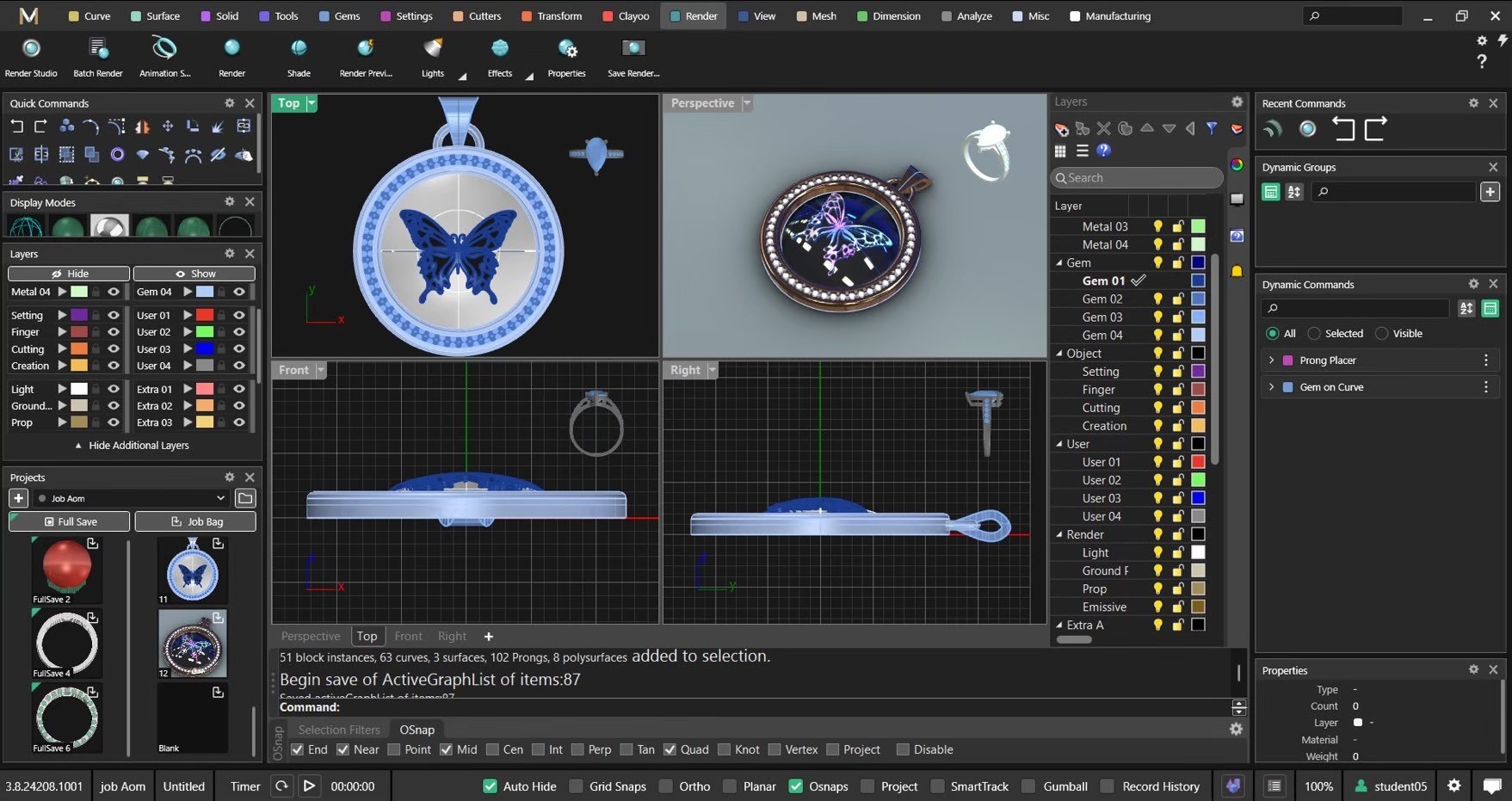Click the help question mark in Layers panel
The image size is (1512, 801).
pos(1104,151)
